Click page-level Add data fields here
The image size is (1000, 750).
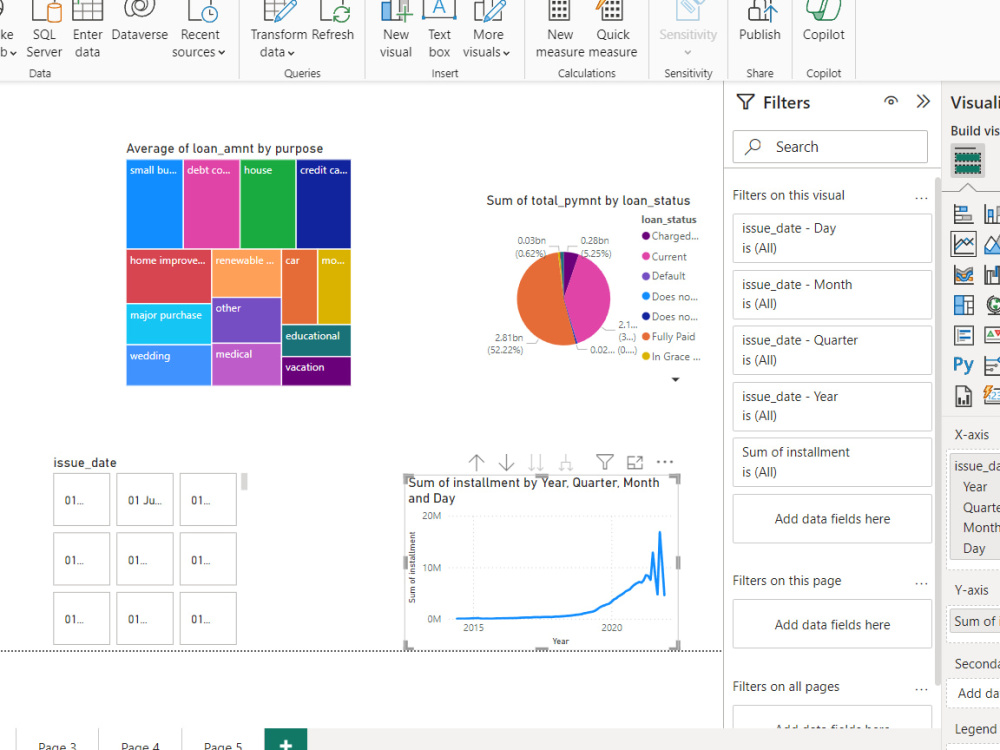(832, 625)
